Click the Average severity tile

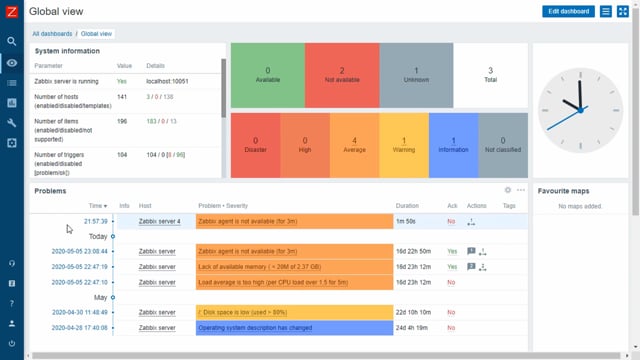354,145
